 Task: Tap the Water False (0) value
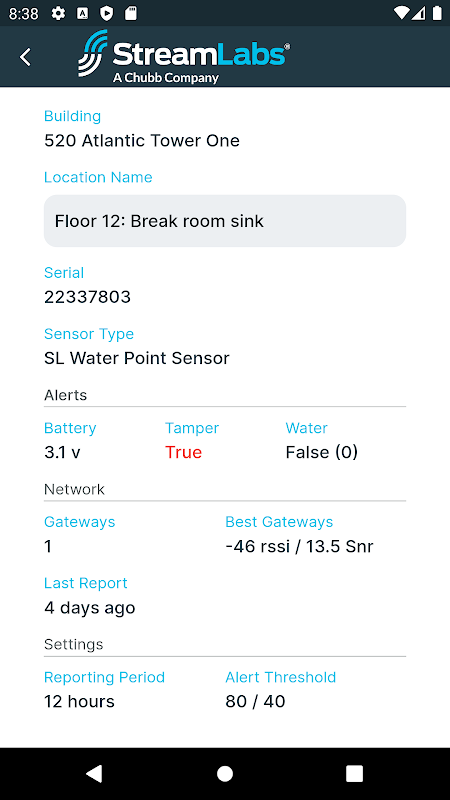tap(322, 453)
